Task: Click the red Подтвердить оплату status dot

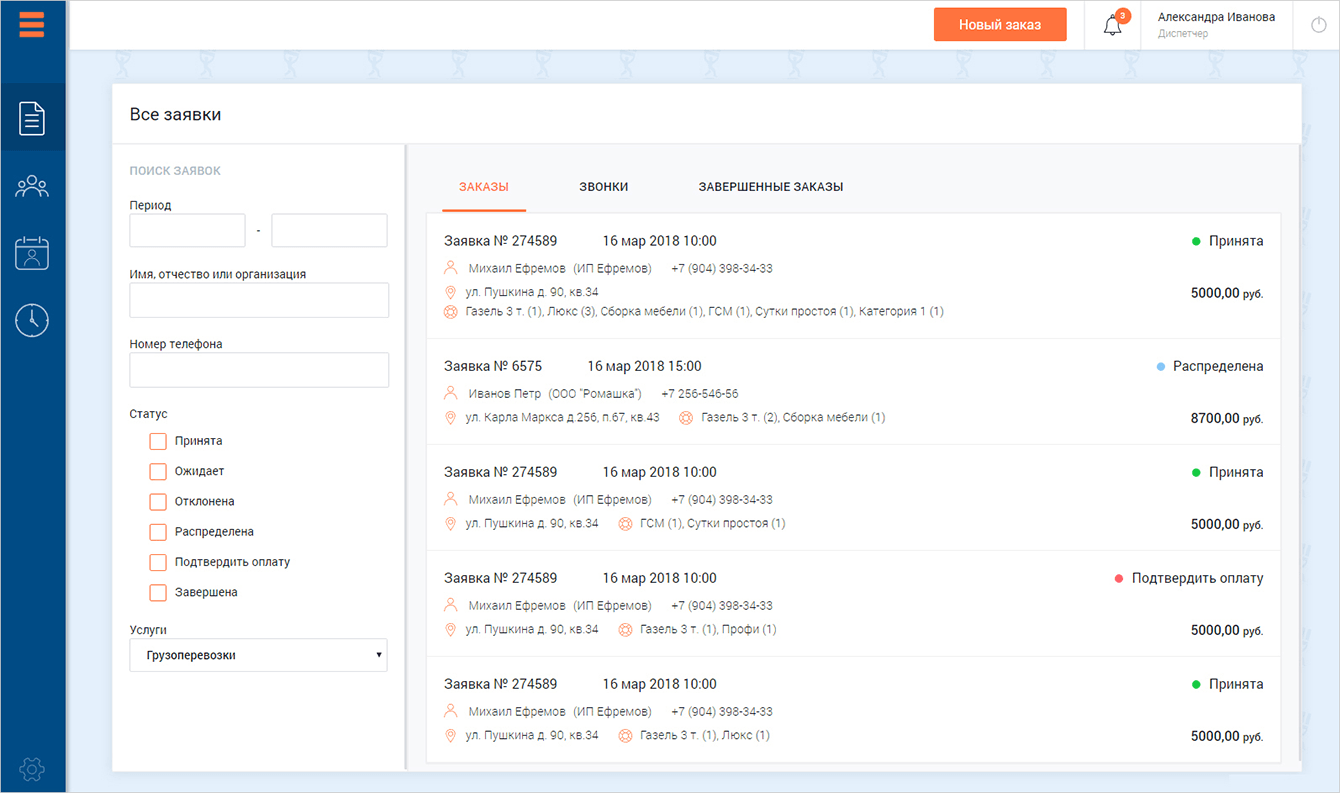Action: 1119,578
